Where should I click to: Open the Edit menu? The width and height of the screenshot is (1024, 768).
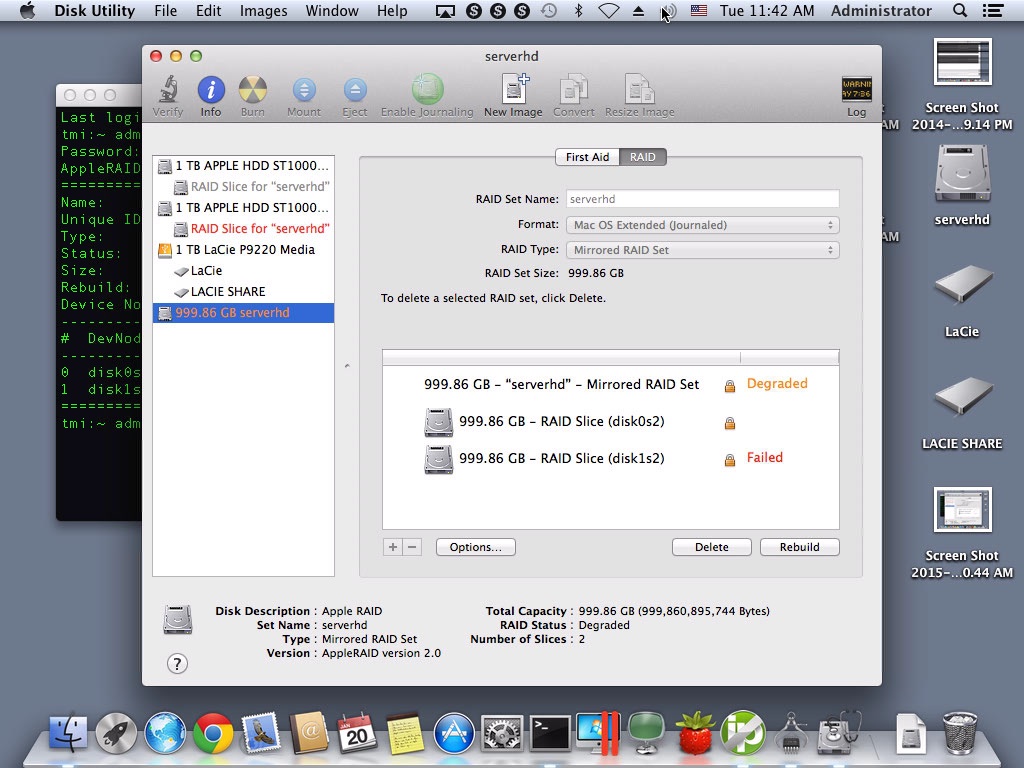pos(208,10)
